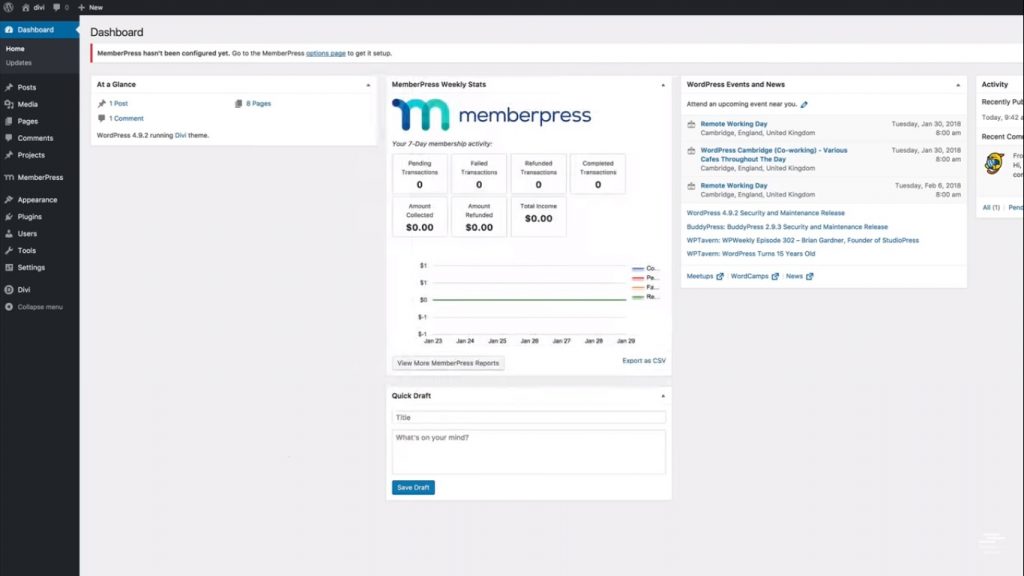Viewport: 1024px width, 576px height.
Task: Click the Plugins icon in sidebar
Action: (x=8, y=216)
